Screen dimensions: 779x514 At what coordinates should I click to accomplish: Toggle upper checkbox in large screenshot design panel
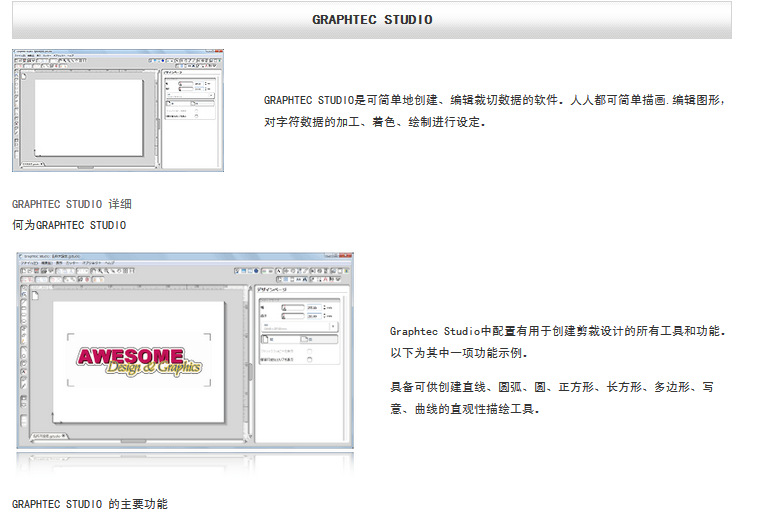[x=310, y=351]
